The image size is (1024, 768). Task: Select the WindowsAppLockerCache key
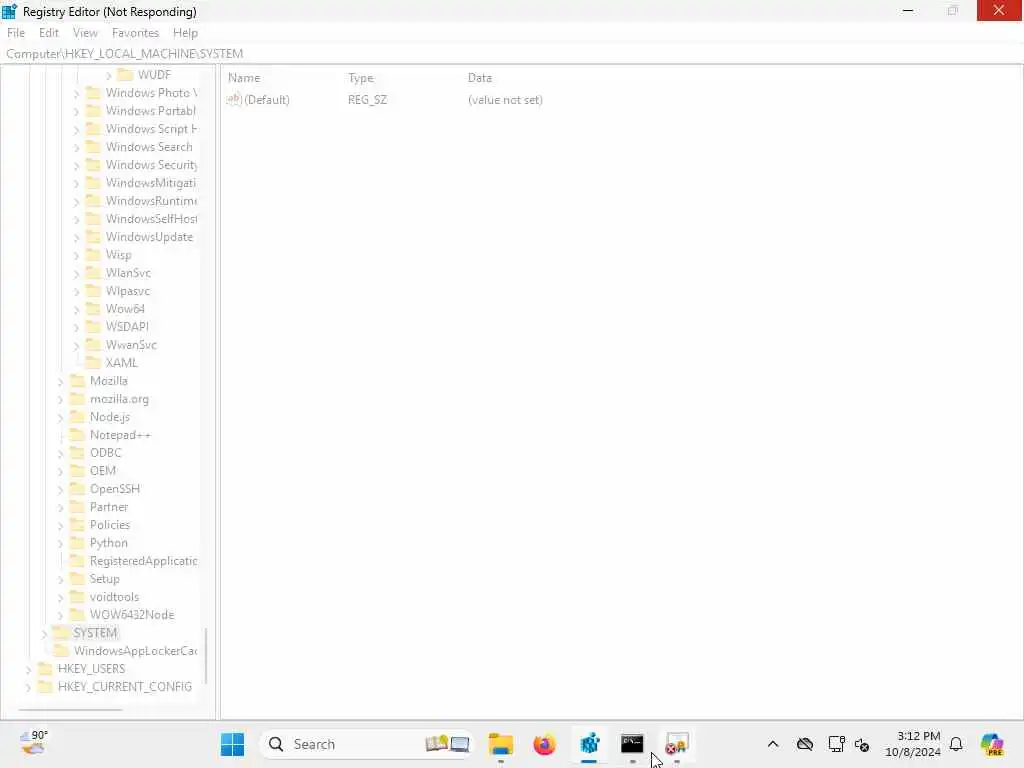pyautogui.click(x=135, y=651)
